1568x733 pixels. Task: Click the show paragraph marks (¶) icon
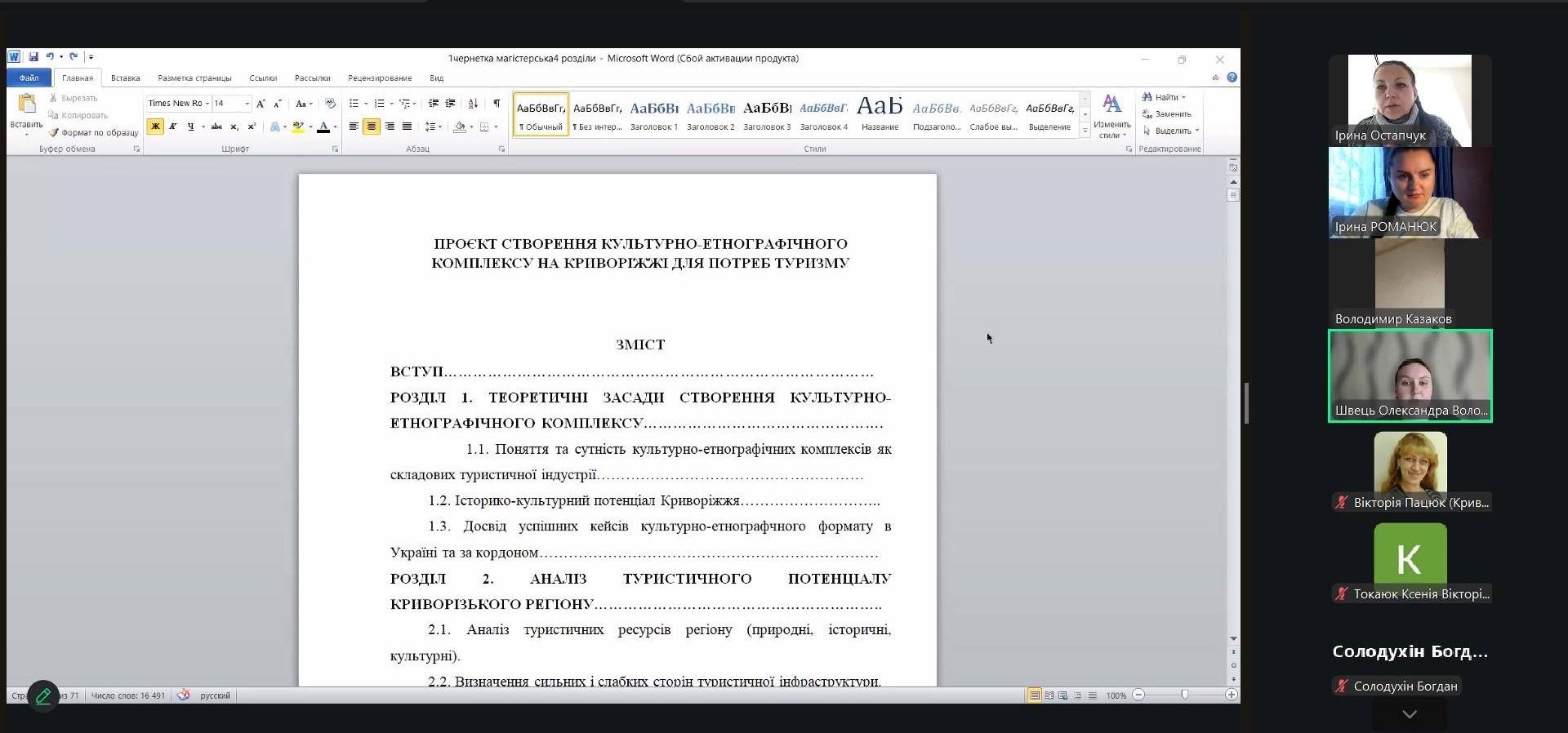pyautogui.click(x=497, y=104)
